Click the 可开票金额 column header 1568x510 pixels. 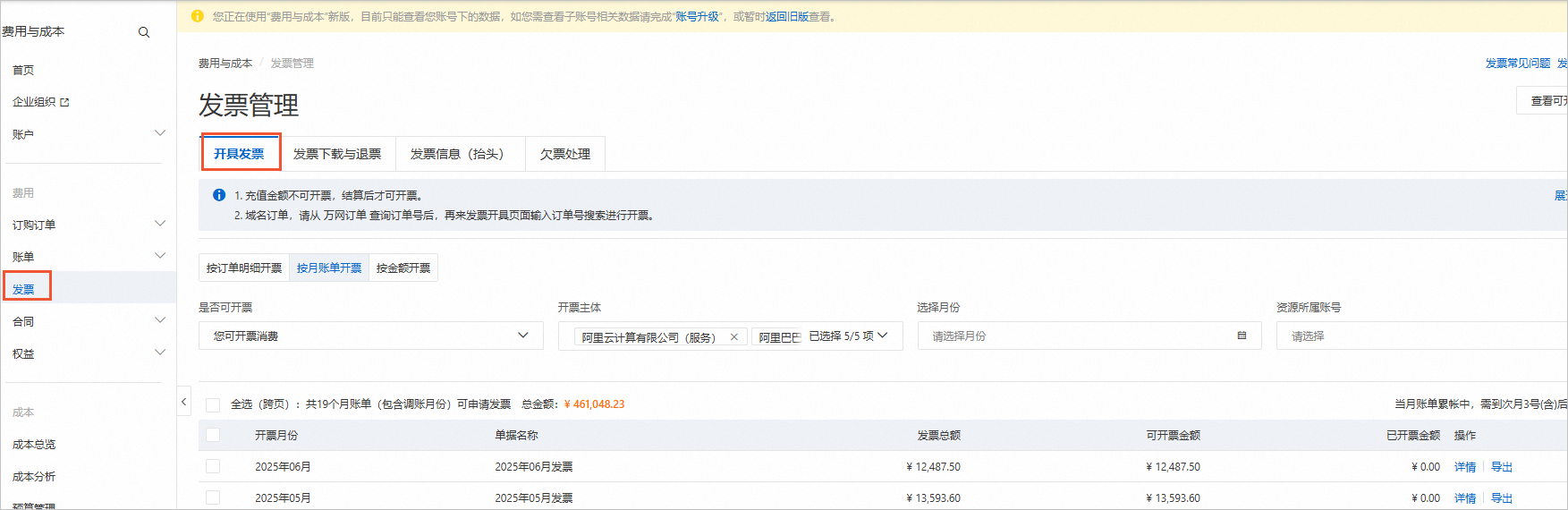click(1174, 435)
